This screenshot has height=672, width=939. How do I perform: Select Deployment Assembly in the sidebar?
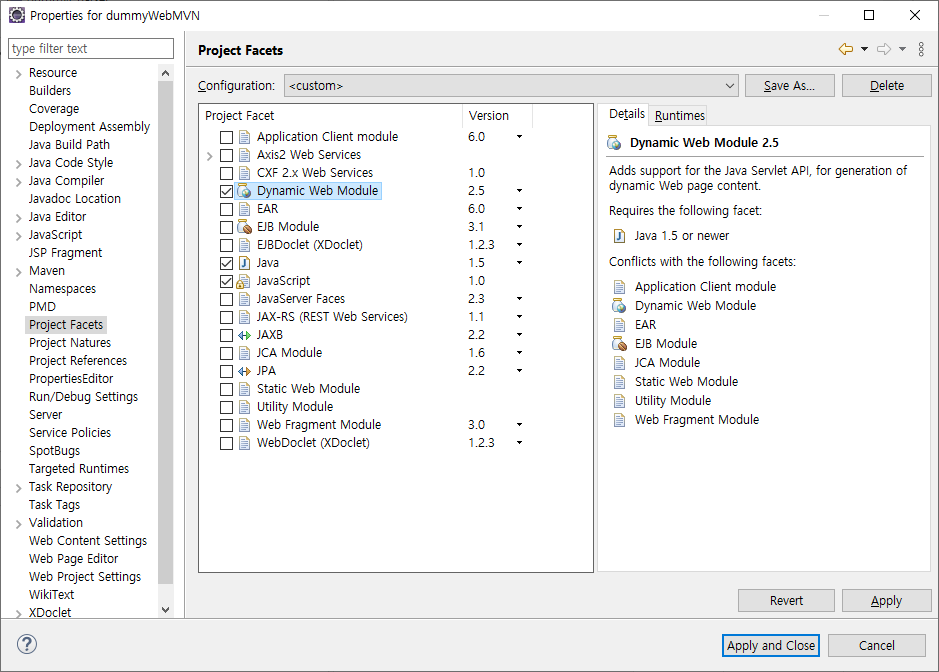click(x=89, y=127)
